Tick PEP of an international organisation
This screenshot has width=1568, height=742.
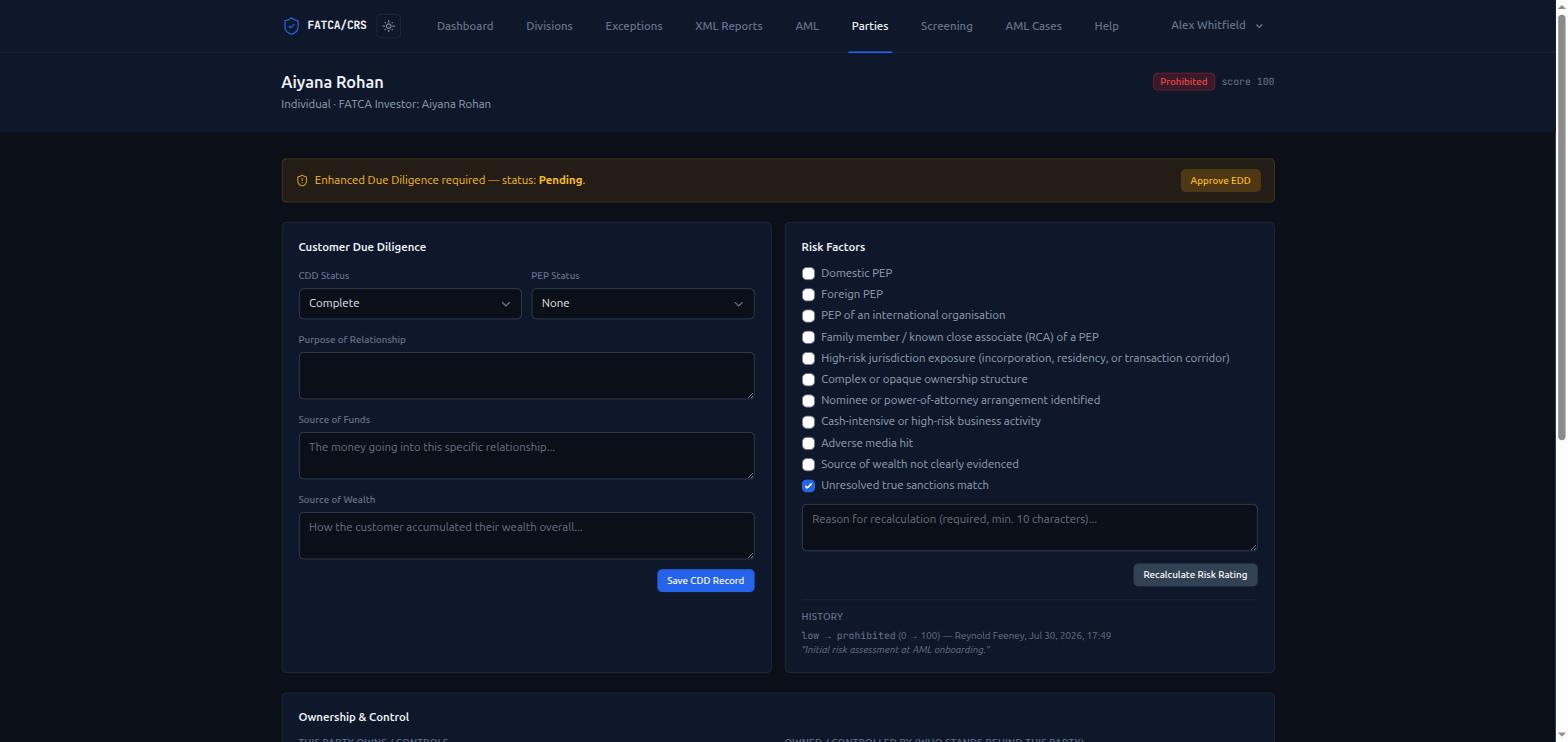coord(808,316)
